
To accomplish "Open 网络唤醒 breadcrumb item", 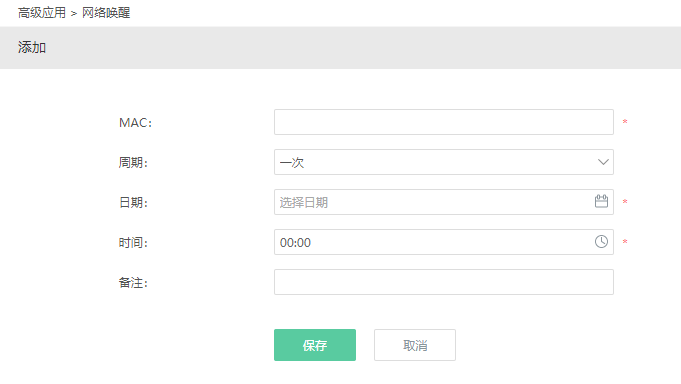I will pyautogui.click(x=106, y=13).
